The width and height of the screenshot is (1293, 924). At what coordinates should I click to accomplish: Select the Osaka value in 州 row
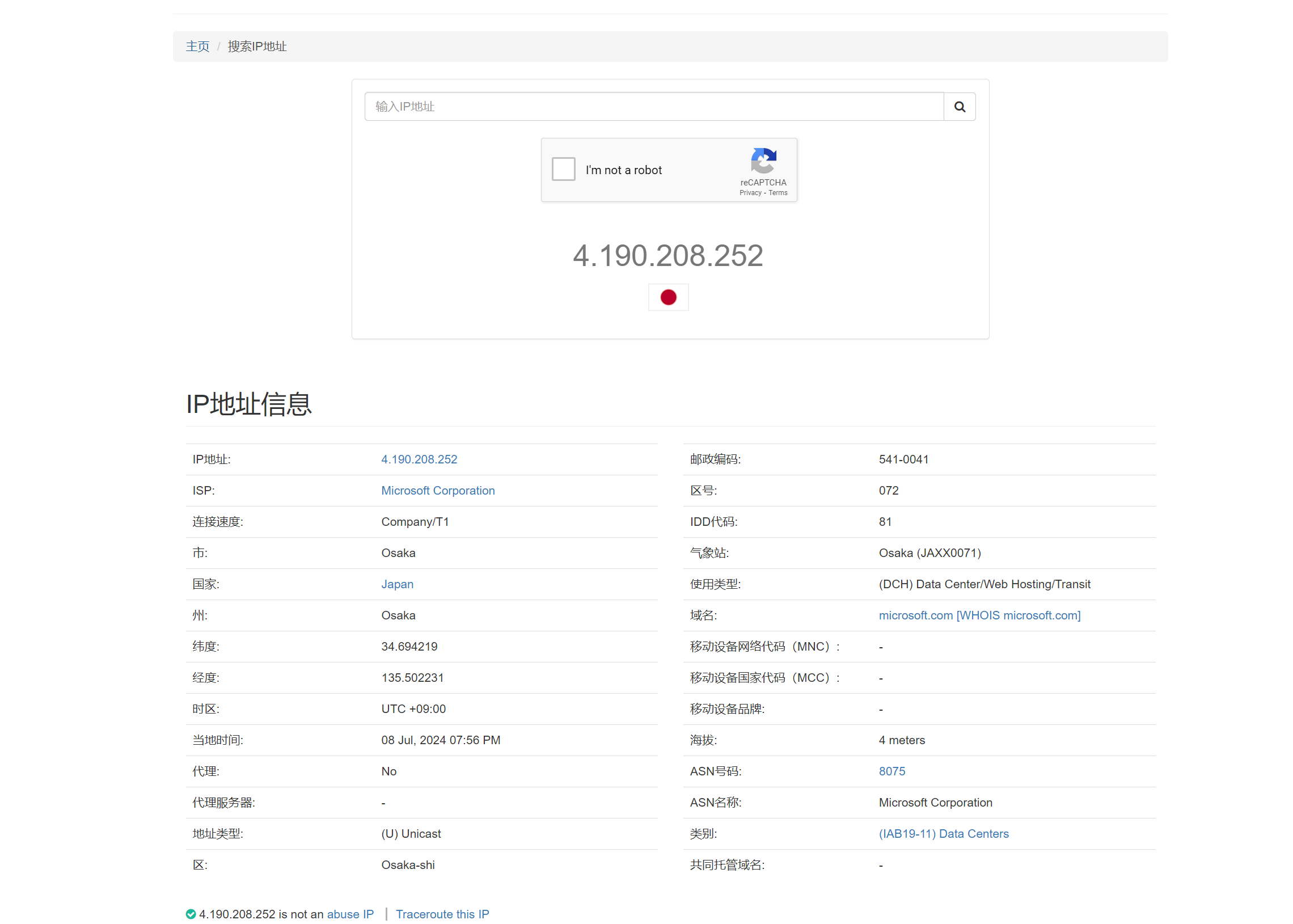[x=398, y=615]
